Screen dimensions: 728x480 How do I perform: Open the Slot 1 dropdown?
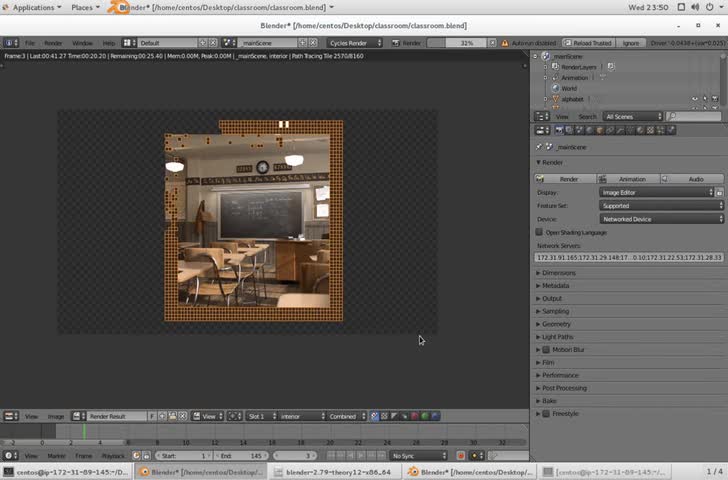(x=262, y=416)
